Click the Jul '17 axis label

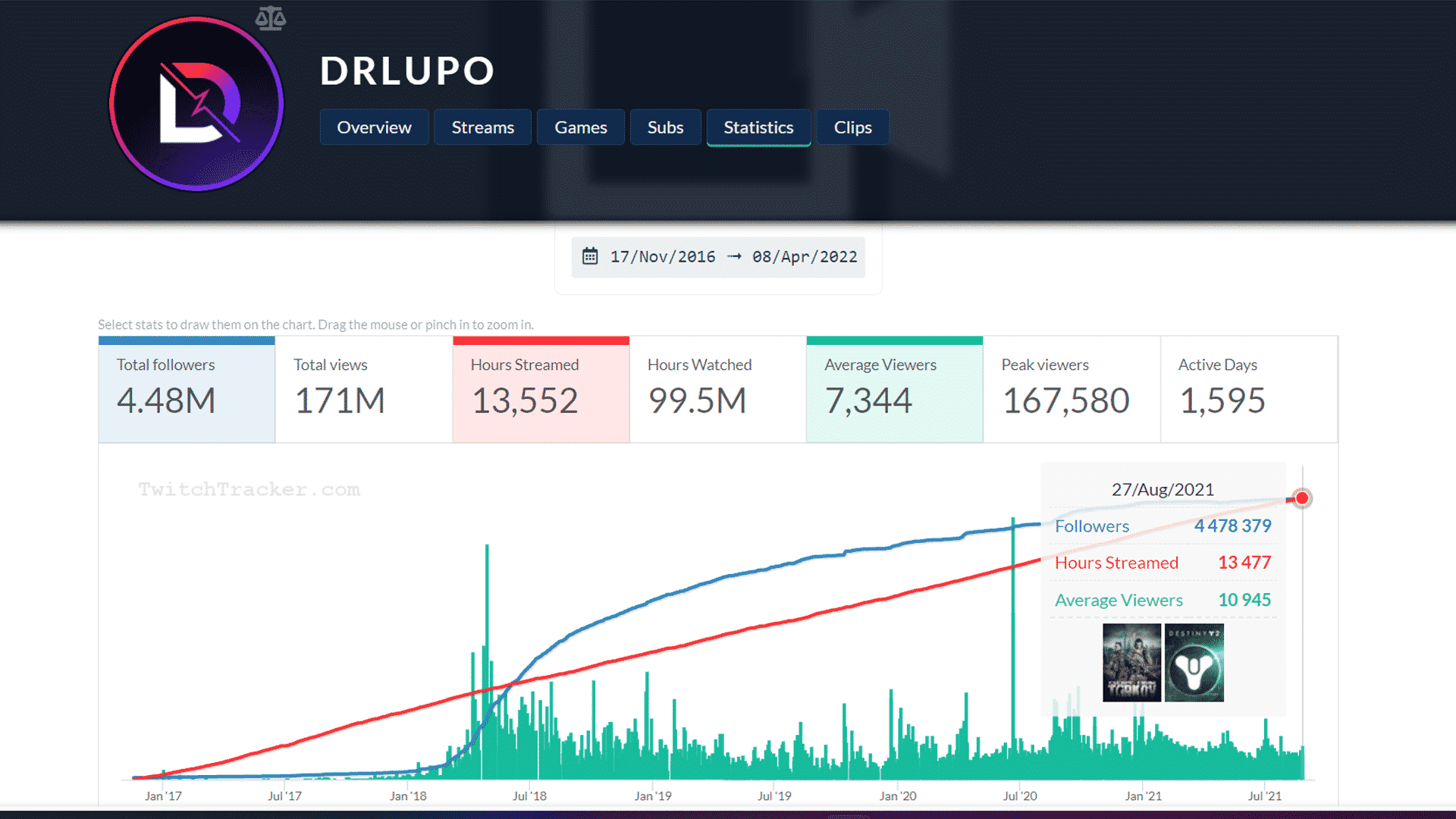(x=284, y=795)
